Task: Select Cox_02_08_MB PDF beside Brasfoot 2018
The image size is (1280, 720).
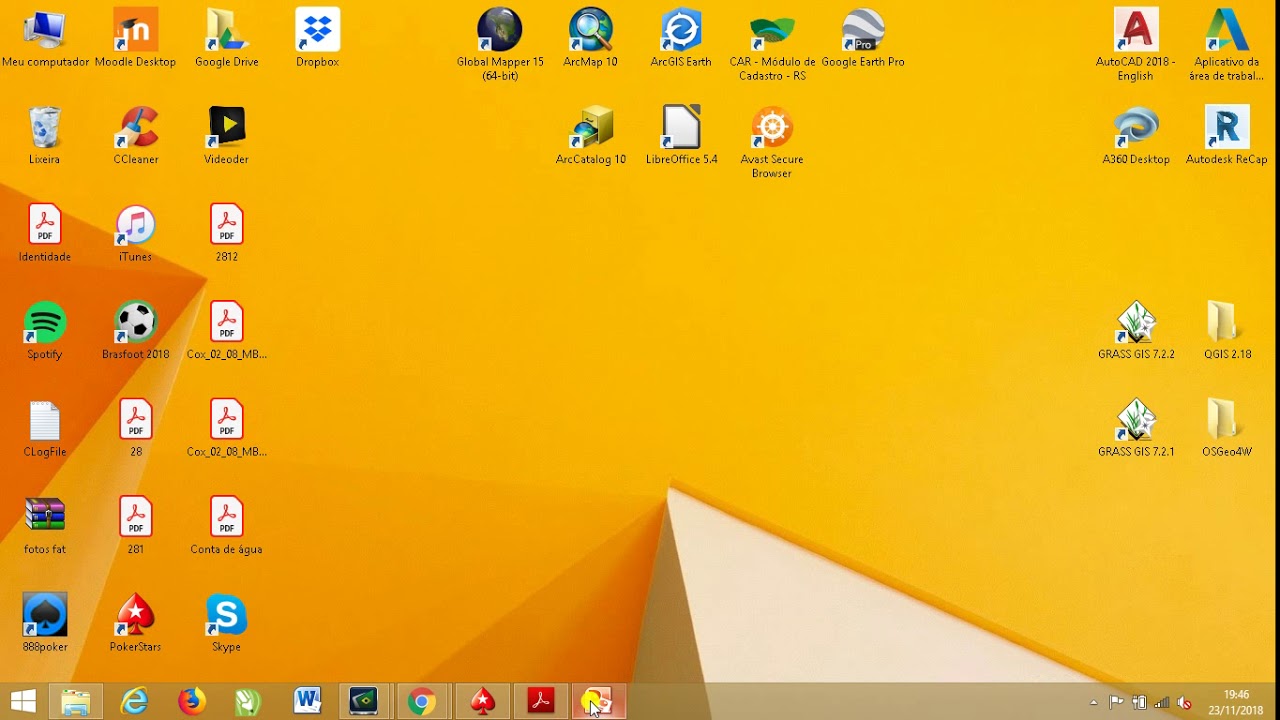Action: coord(227,330)
